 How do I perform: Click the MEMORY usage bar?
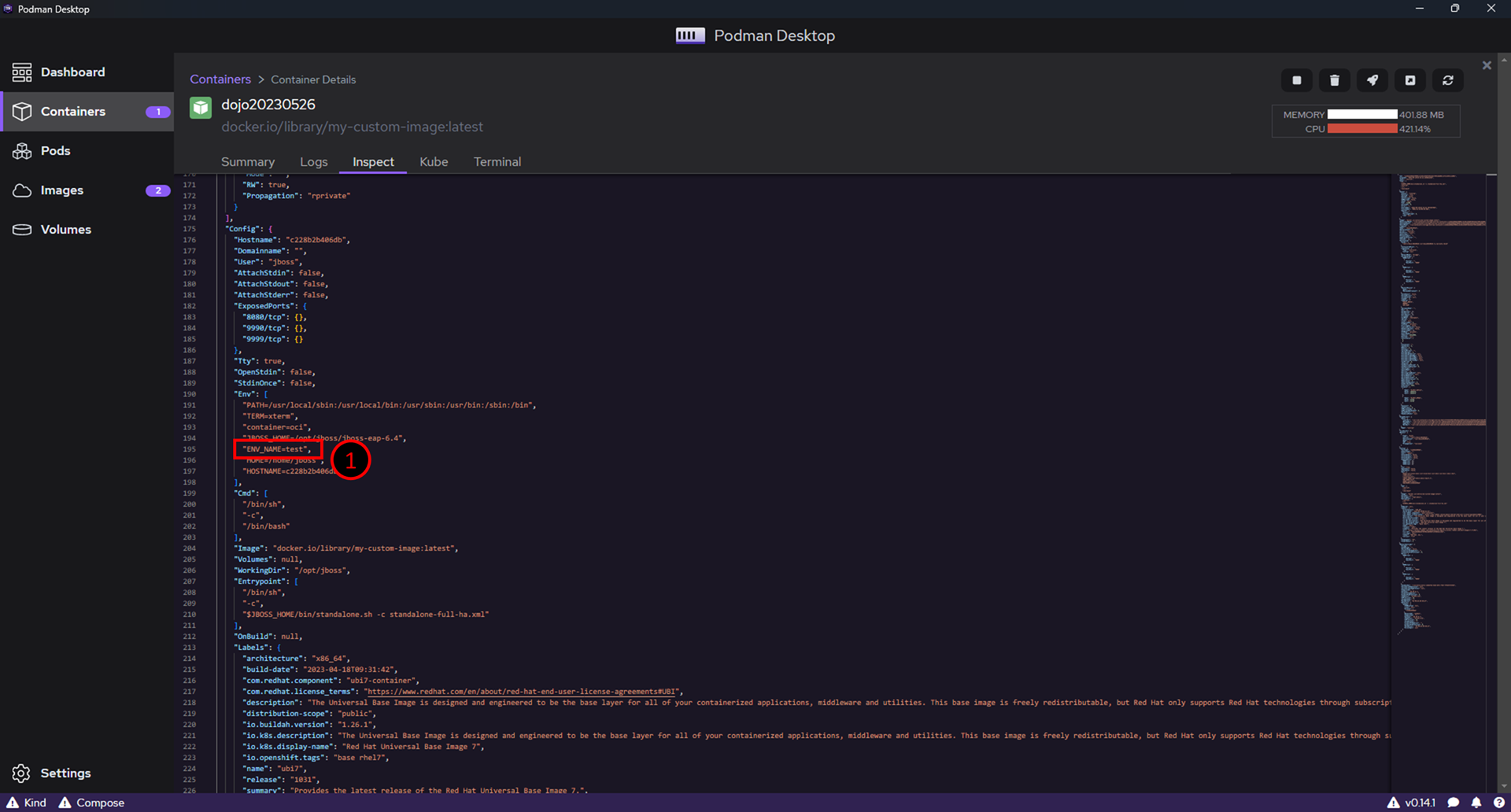(x=1362, y=115)
